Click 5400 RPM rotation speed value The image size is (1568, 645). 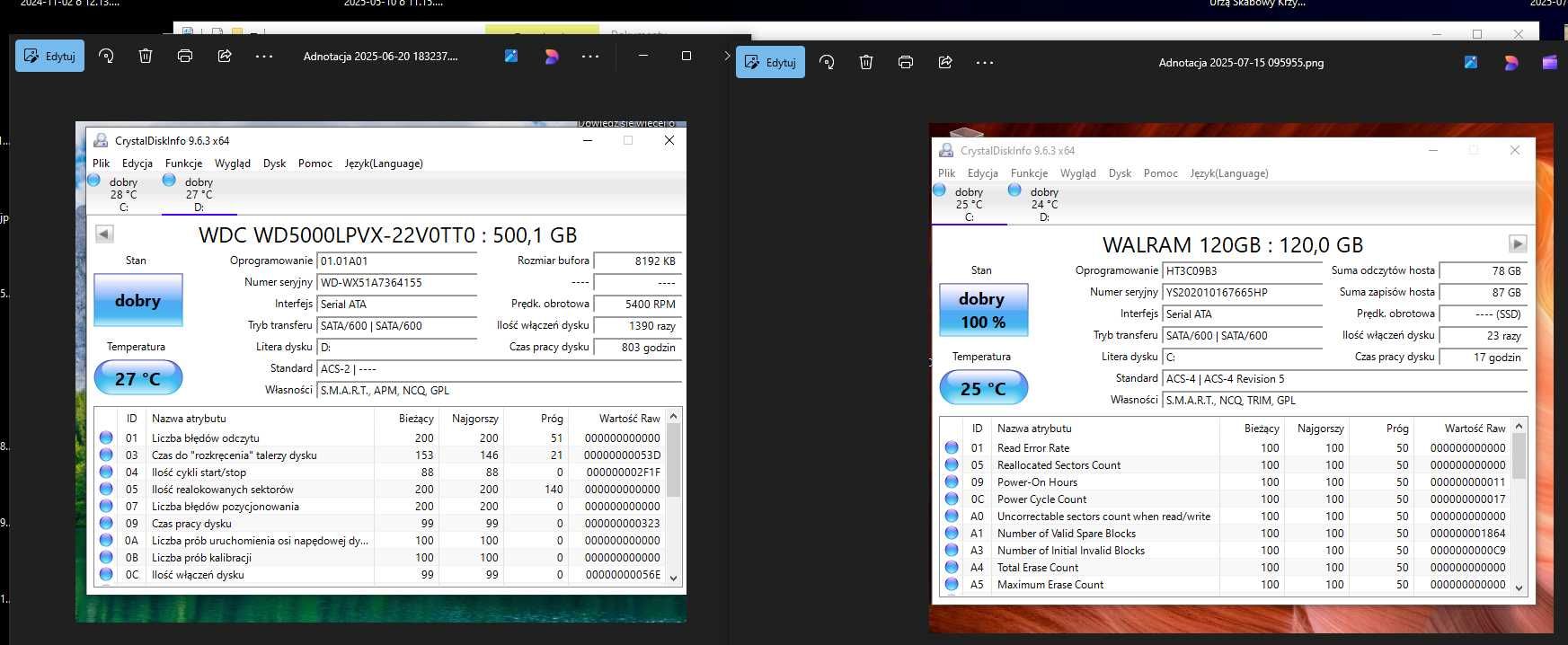tap(638, 304)
